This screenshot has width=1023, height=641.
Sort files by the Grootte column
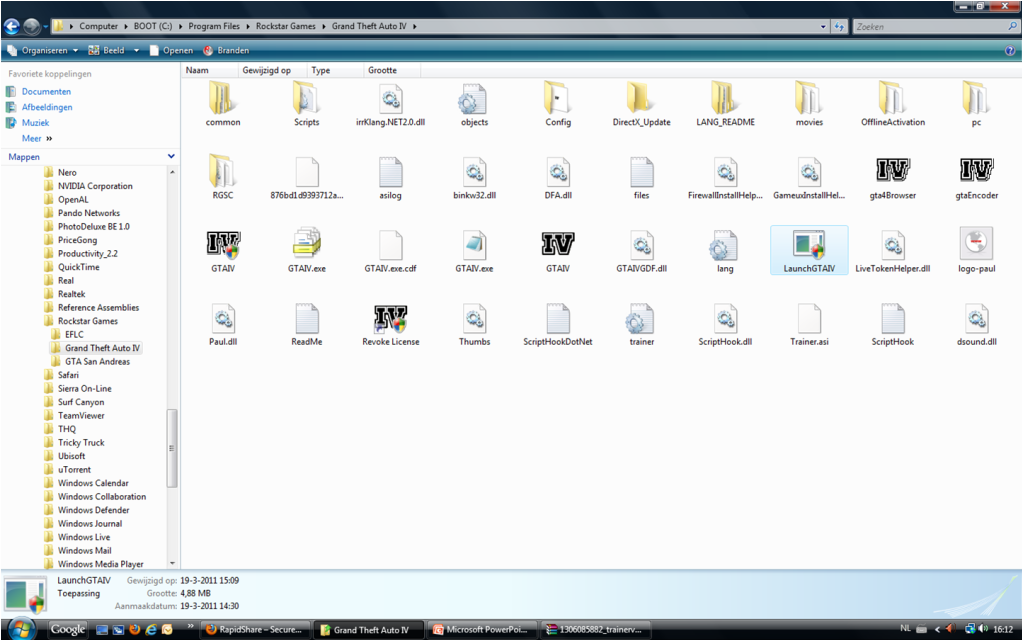pos(391,70)
